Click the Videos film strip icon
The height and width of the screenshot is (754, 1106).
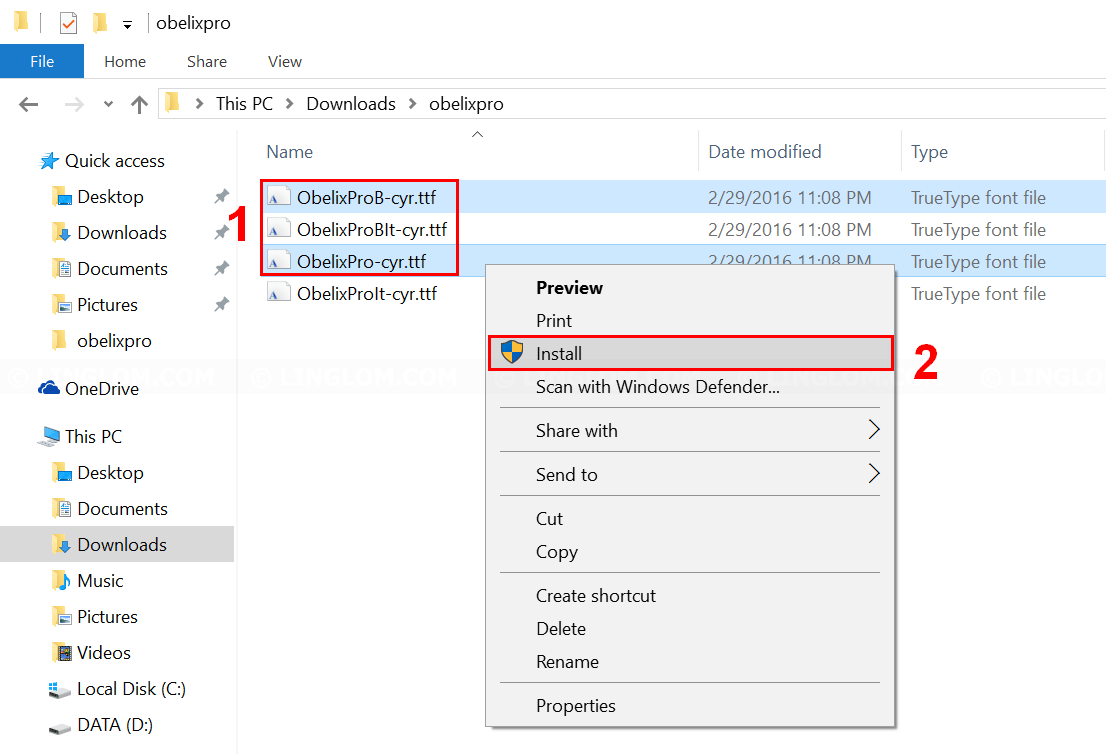pos(62,652)
